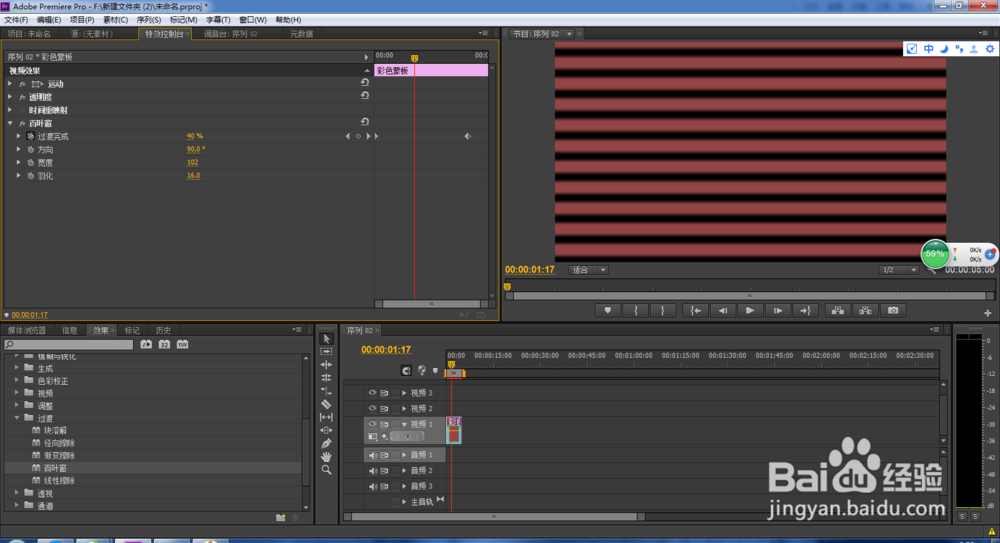Viewport: 1000px width, 543px height.
Task: Click the Extract button
Action: pos(865,311)
